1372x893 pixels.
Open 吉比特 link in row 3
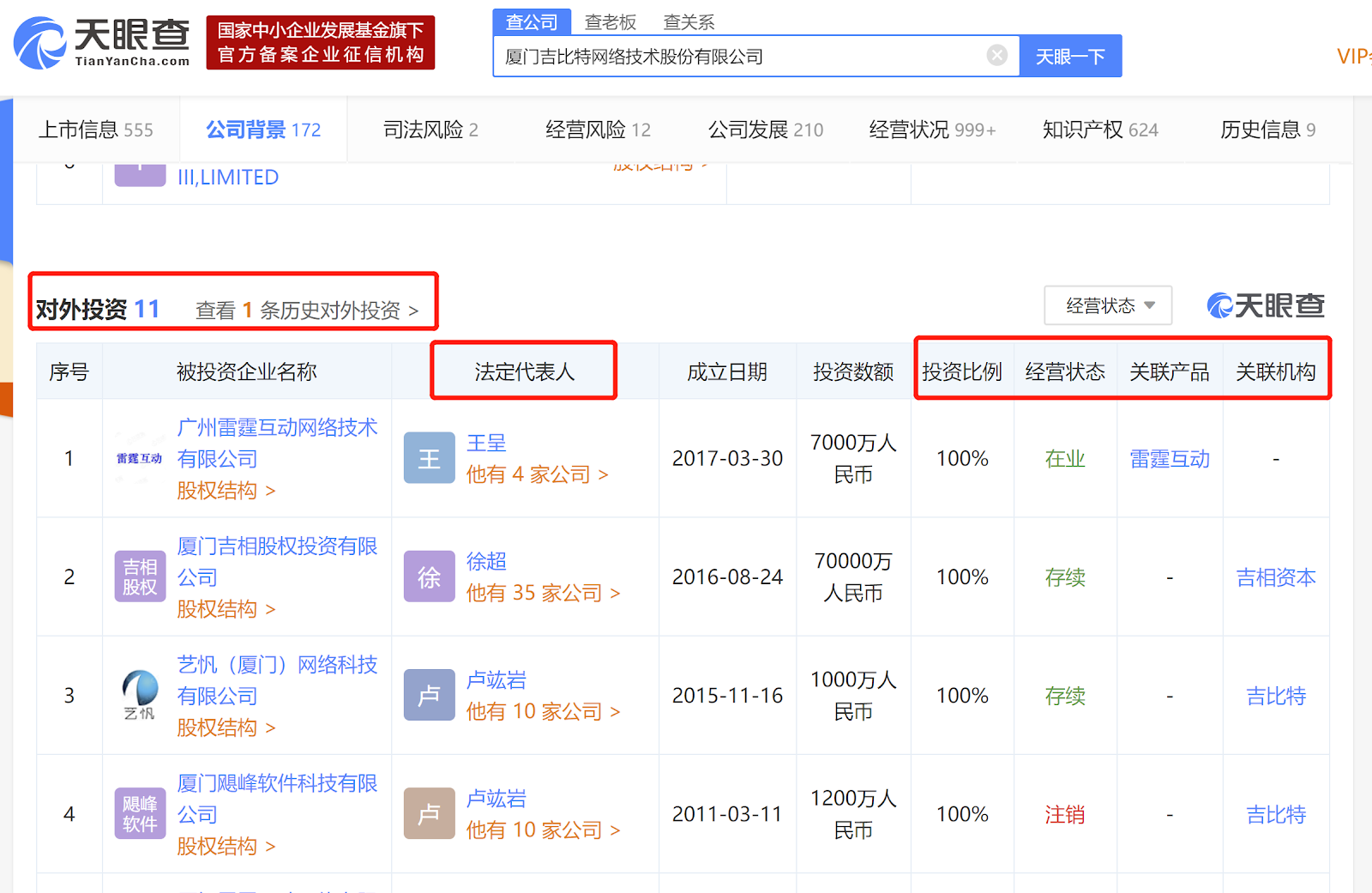(x=1276, y=696)
